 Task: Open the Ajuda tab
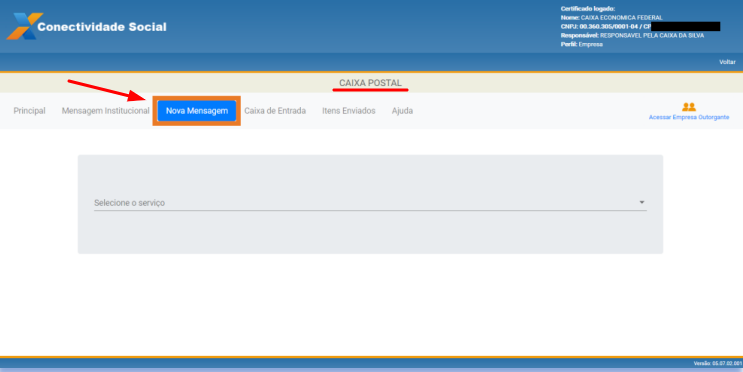[402, 110]
